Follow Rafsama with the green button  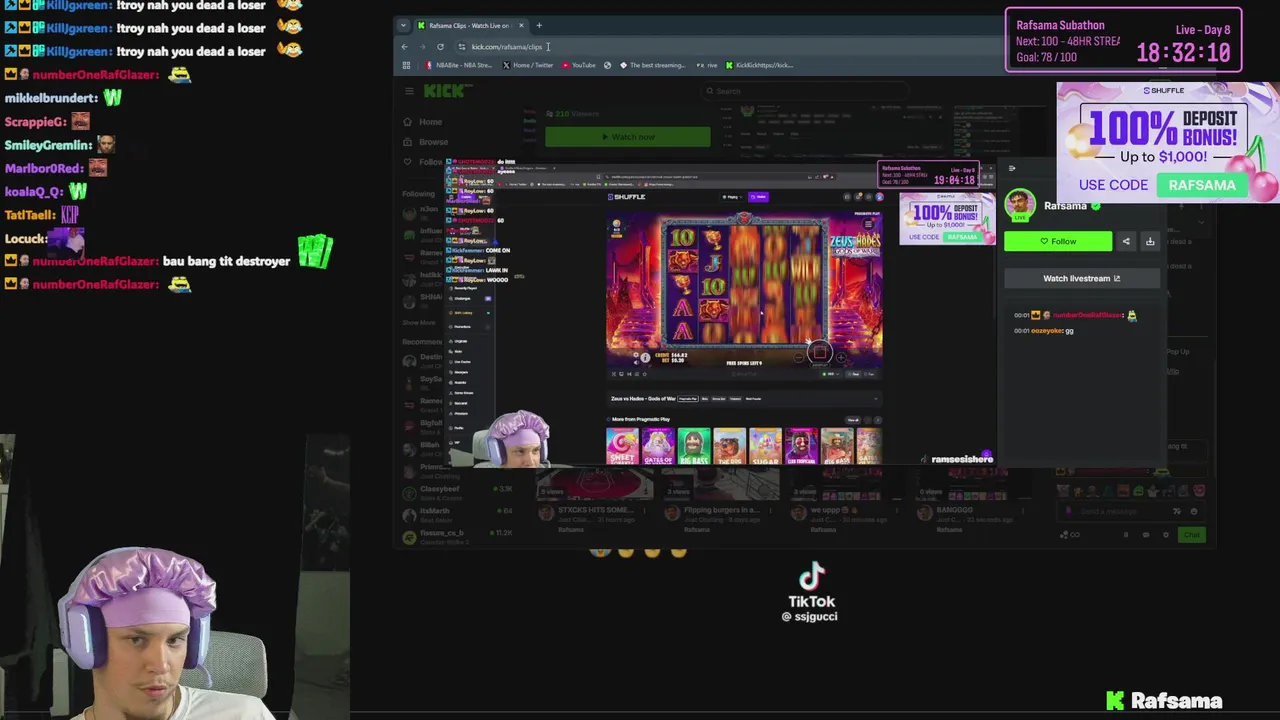[x=1058, y=241]
